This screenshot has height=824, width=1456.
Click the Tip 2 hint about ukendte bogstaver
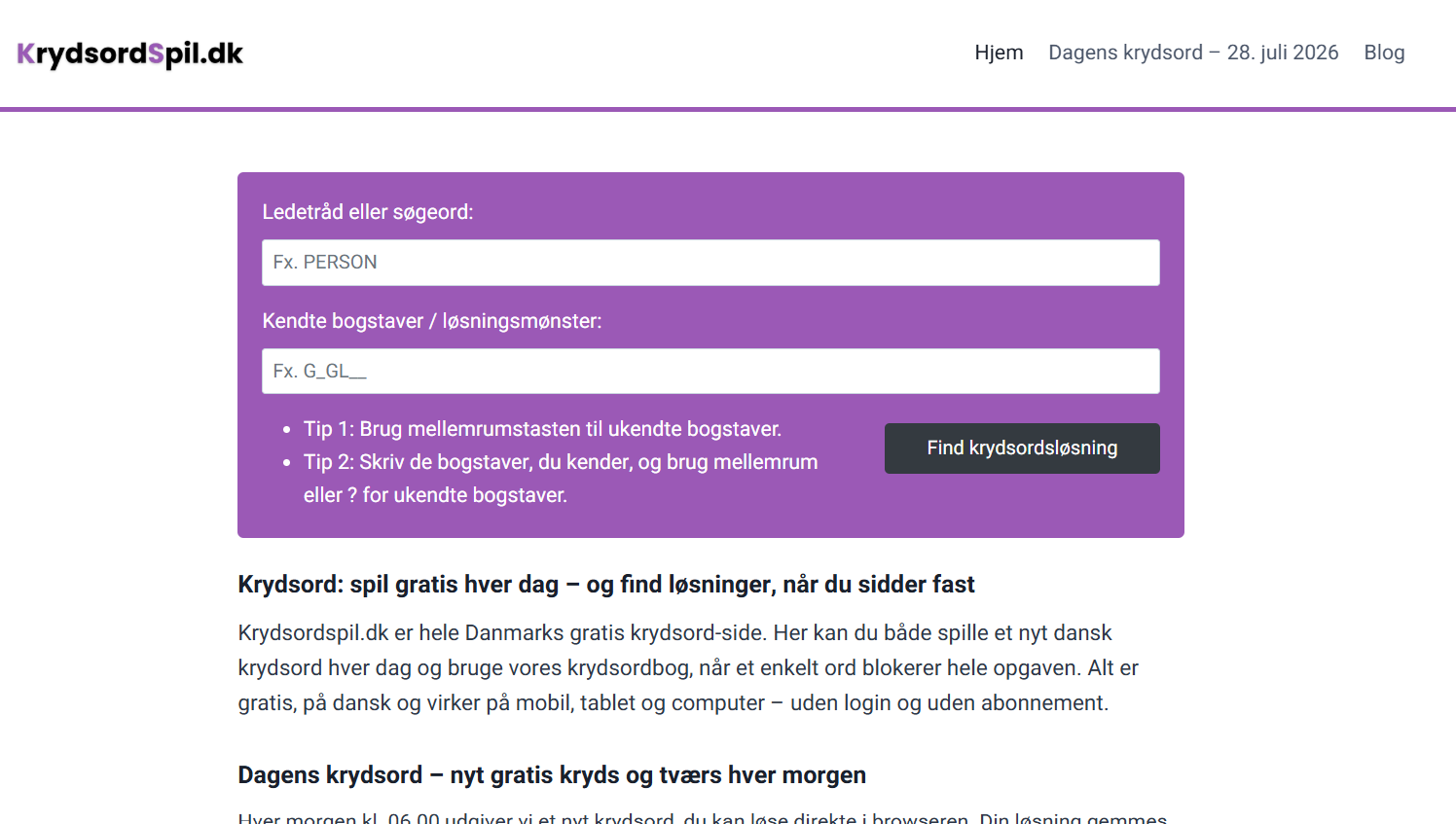pos(561,479)
